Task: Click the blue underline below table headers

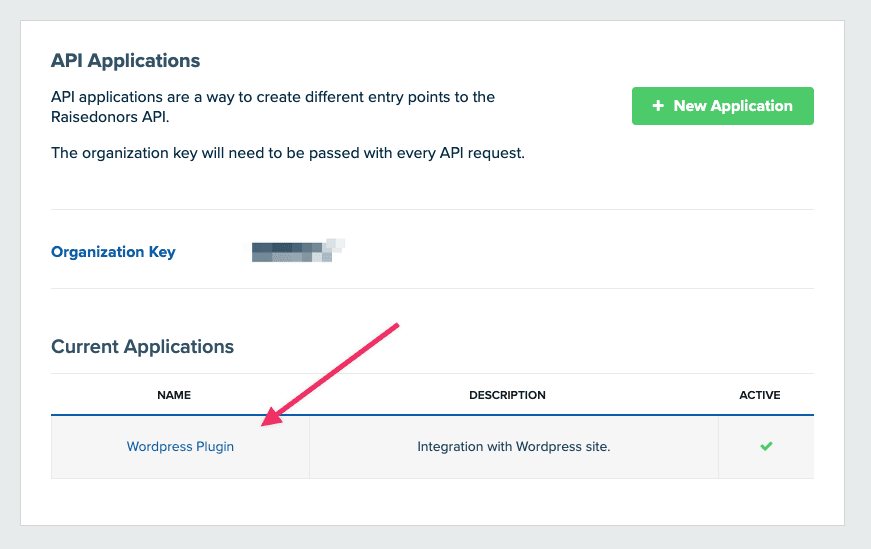Action: [x=432, y=415]
